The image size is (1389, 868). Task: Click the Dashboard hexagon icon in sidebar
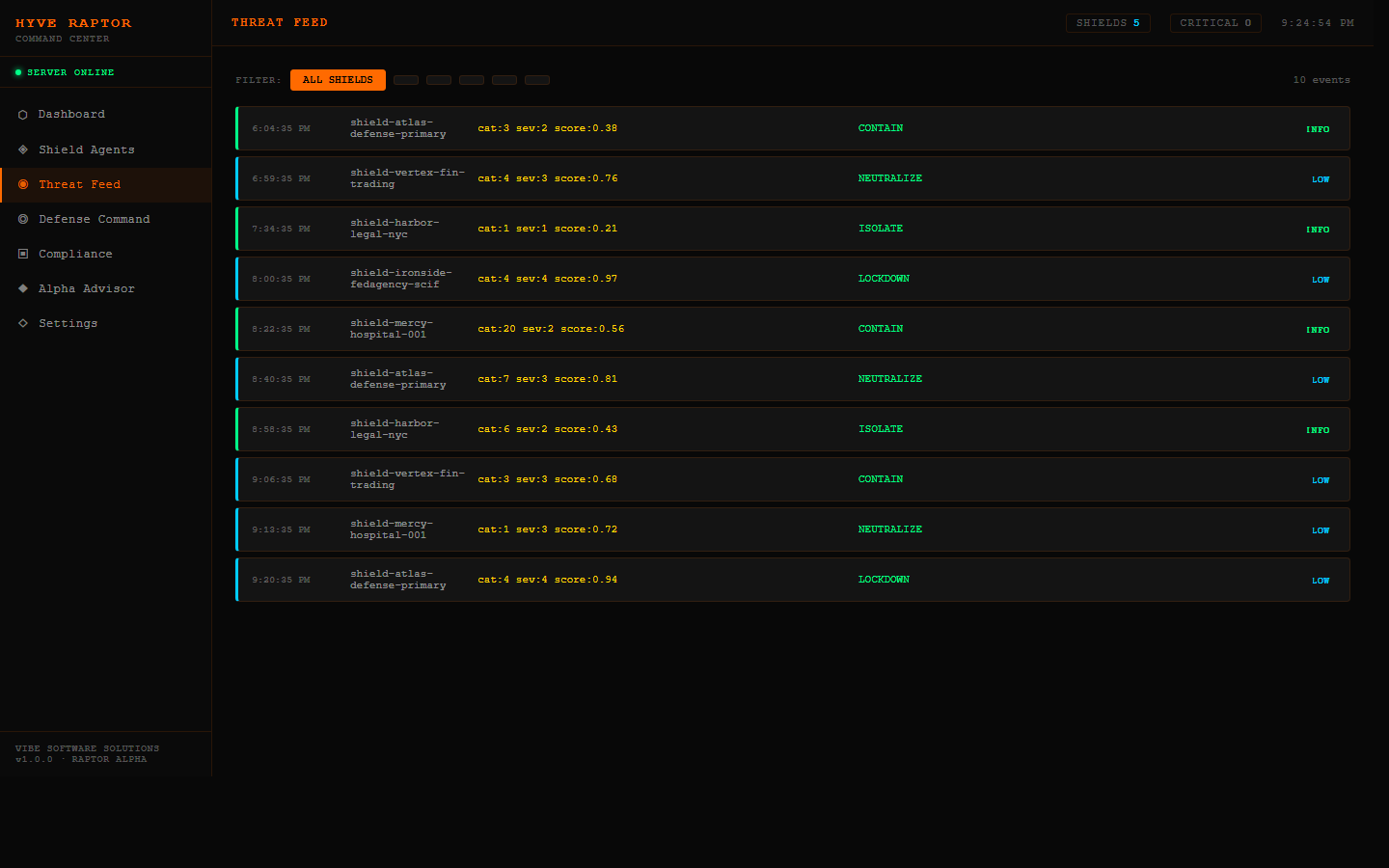(23, 115)
